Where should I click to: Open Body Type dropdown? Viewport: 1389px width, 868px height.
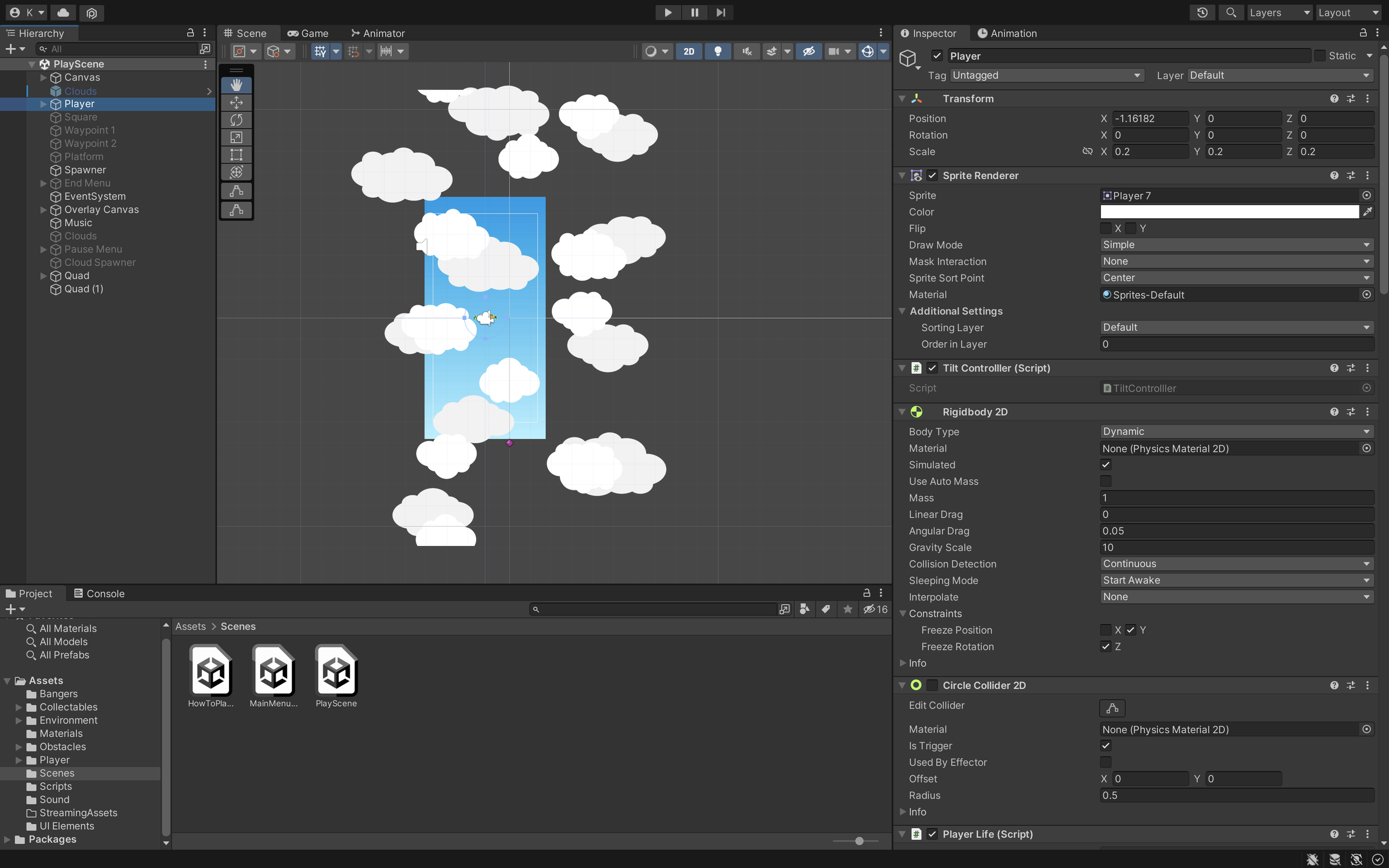1236,431
